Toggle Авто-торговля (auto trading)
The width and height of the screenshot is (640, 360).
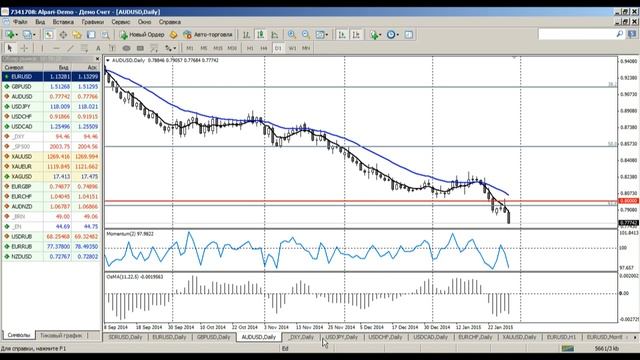click(x=208, y=35)
